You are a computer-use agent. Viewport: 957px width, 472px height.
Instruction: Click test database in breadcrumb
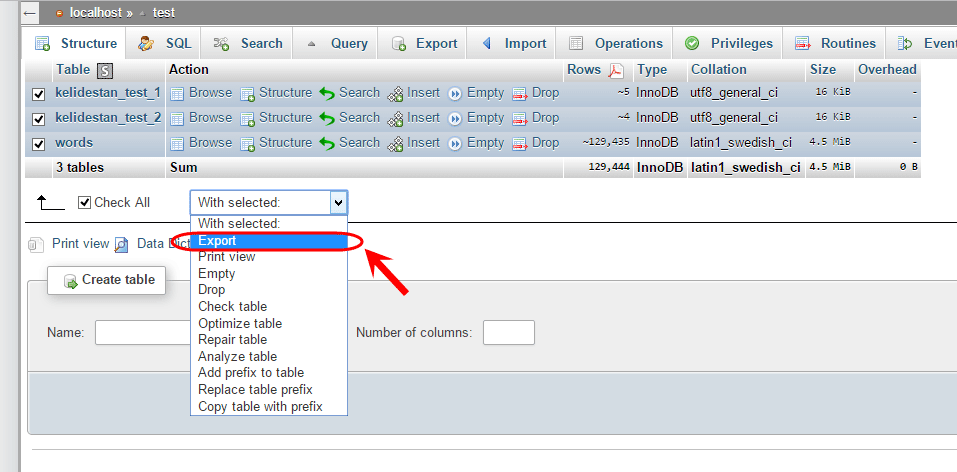pos(164,13)
